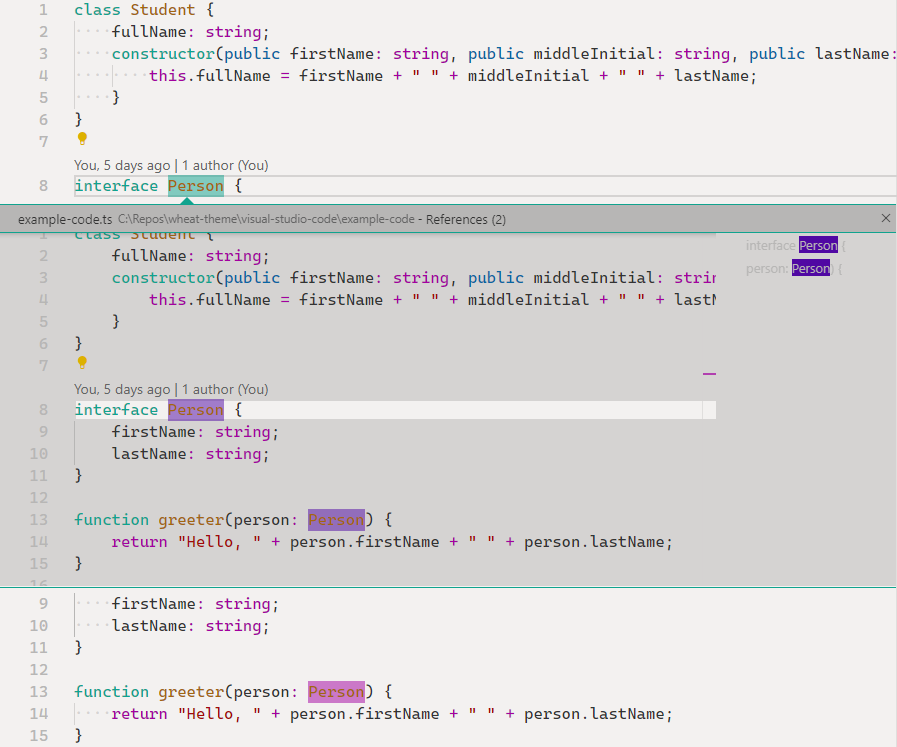Screen dimensions: 897x747
Task: Select the "person: Person) {" reference in the list
Action: tap(794, 268)
